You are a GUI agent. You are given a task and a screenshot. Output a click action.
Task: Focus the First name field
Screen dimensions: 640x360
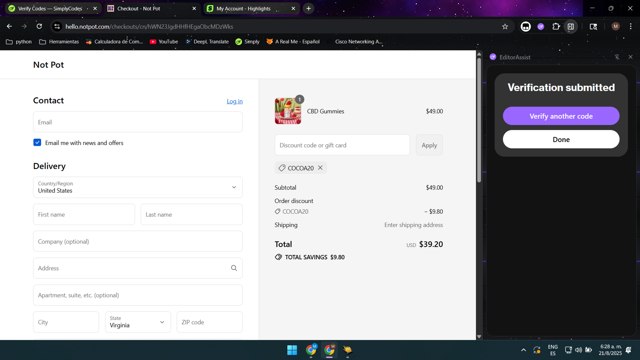[x=84, y=214]
